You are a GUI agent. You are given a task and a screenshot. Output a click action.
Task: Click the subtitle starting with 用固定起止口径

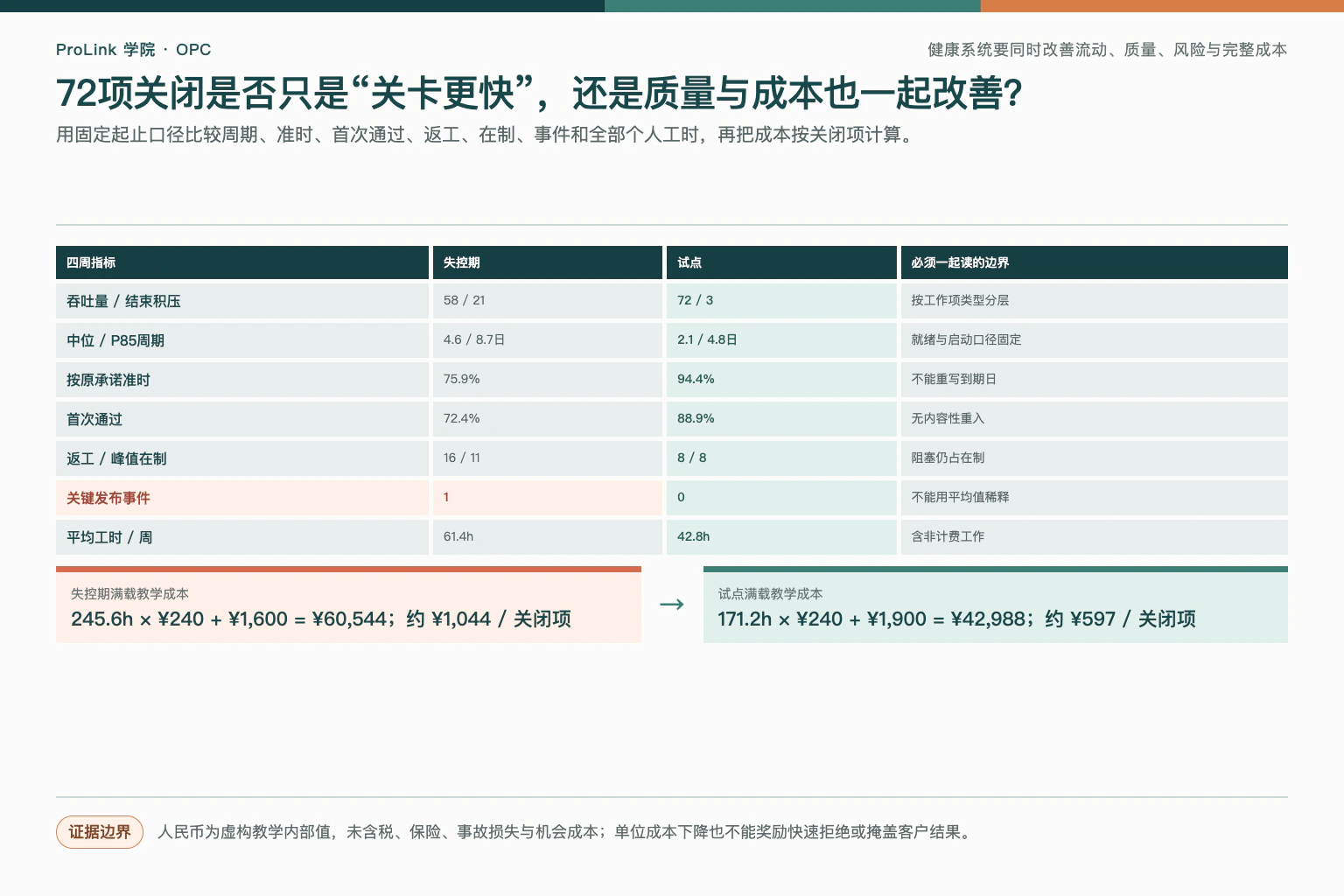pos(486,135)
